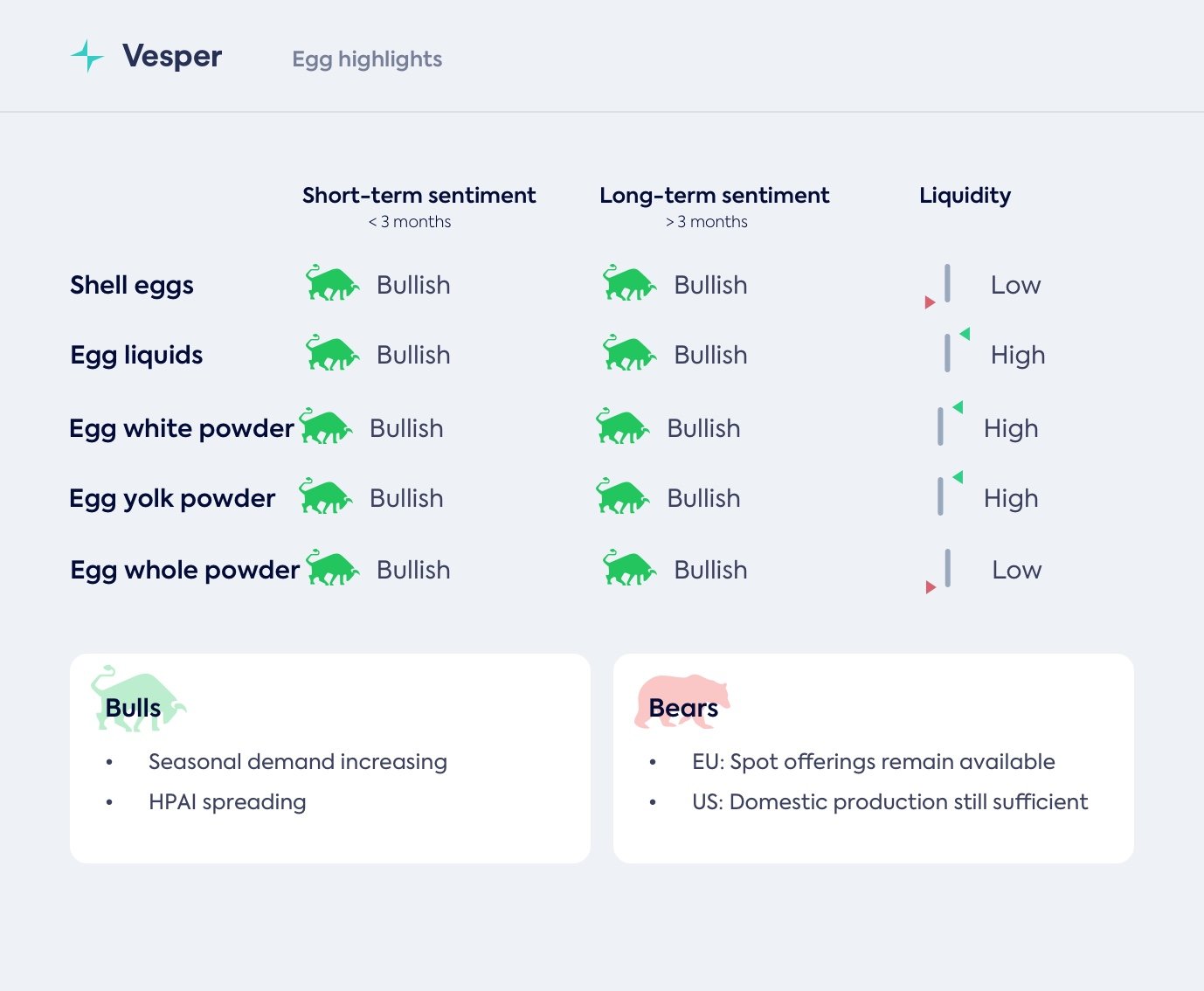Click the HPAI spreading bullet text
The width and height of the screenshot is (1204, 991).
point(227,802)
